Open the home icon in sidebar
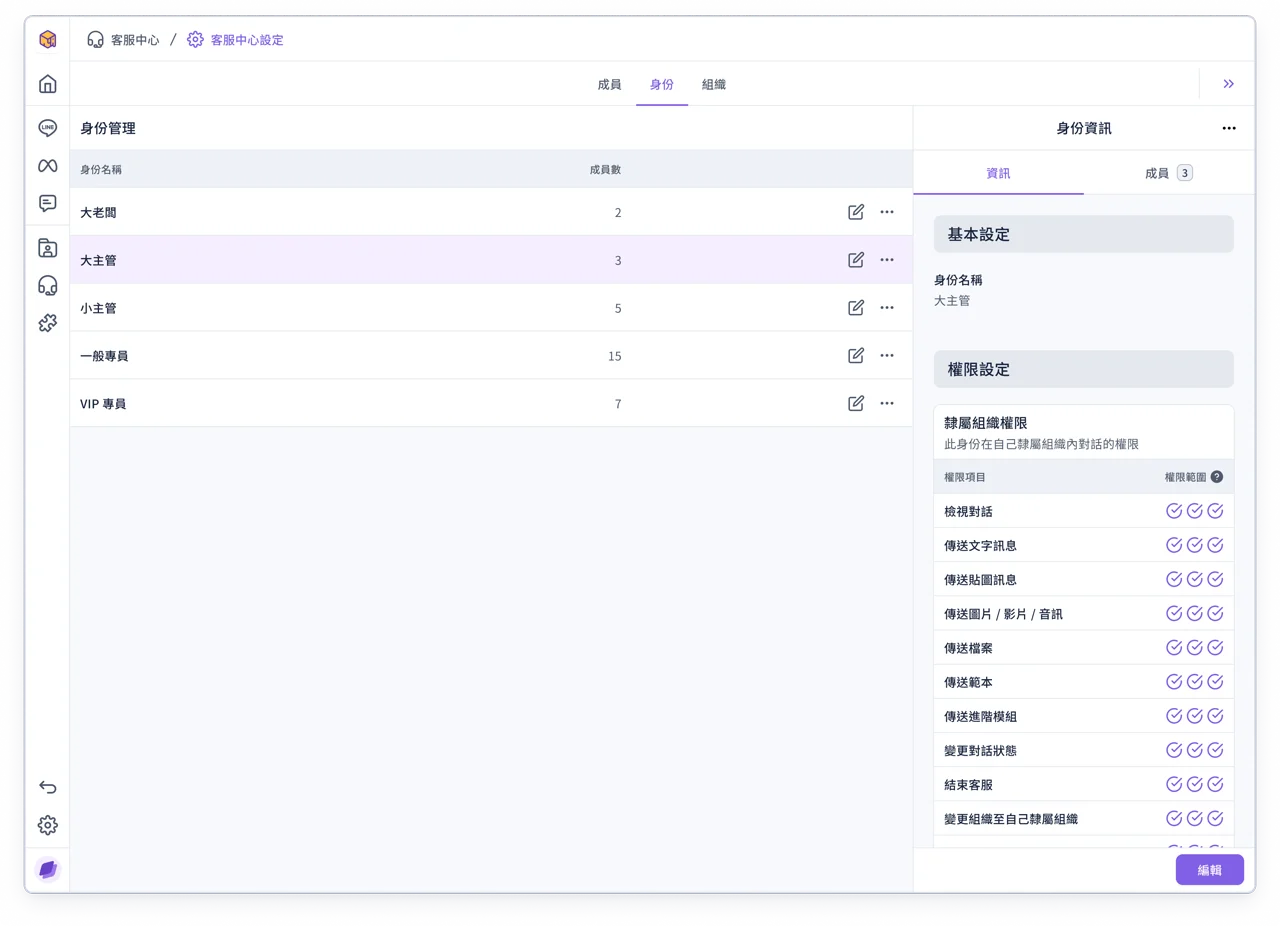Image resolution: width=1280 pixels, height=926 pixels. click(x=47, y=84)
